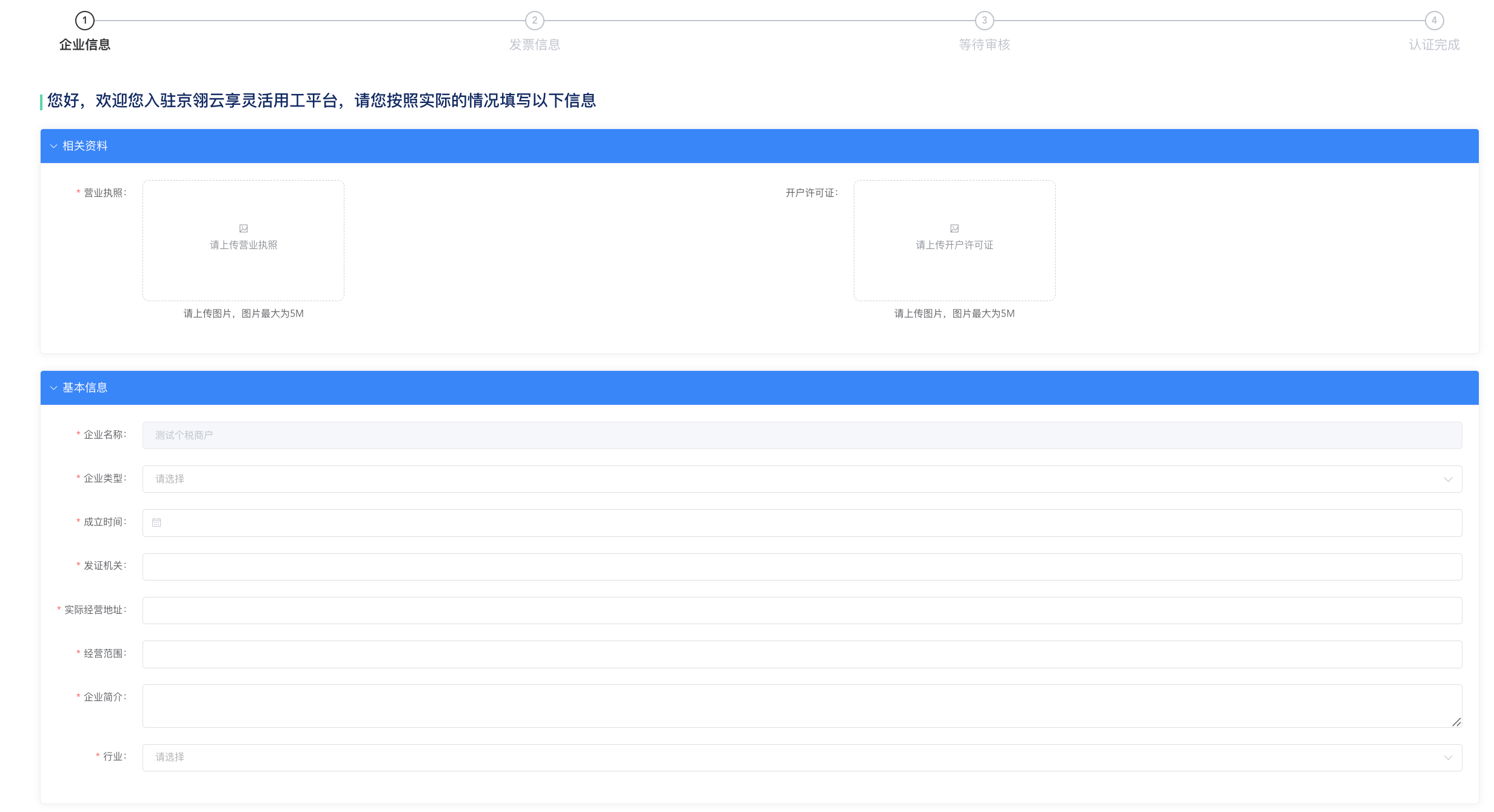Open the 行业 dropdown arrow
This screenshot has height=812, width=1494.
click(1448, 757)
